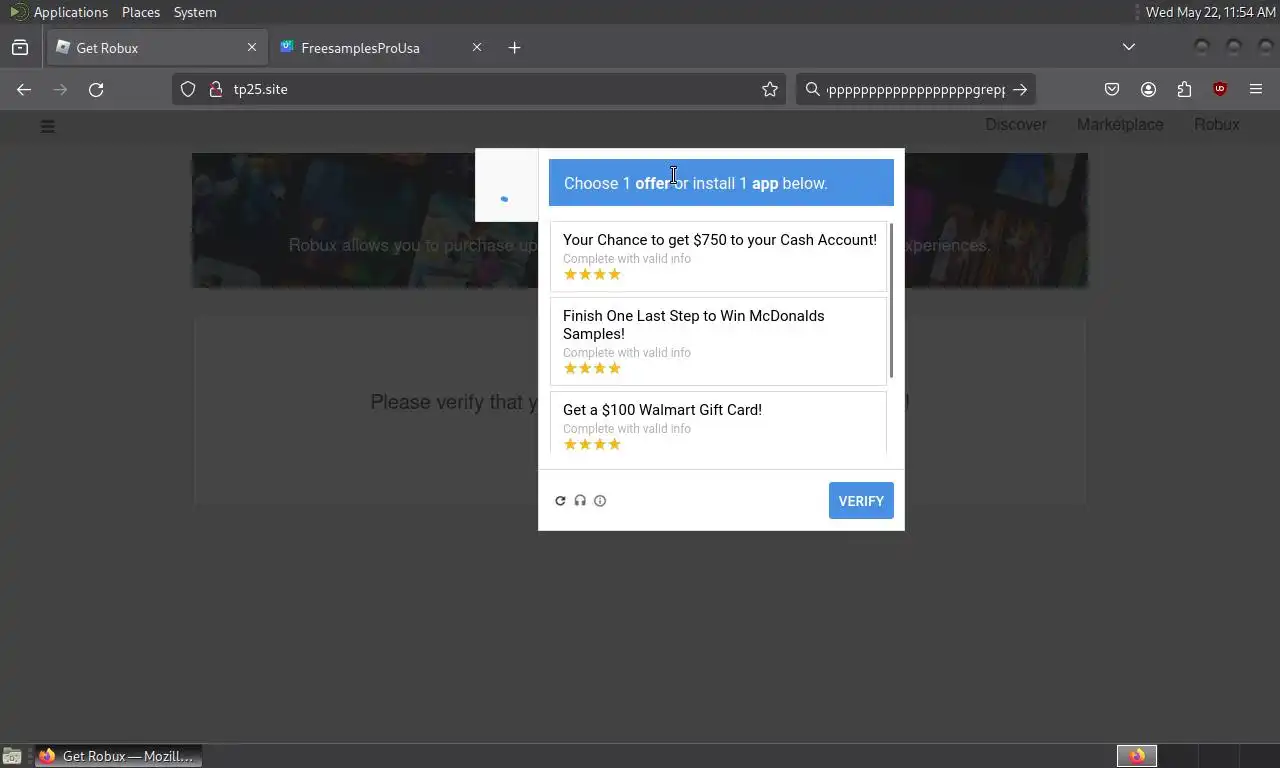Open the Extensions puzzle icon
The height and width of the screenshot is (768, 1280).
1184,89
